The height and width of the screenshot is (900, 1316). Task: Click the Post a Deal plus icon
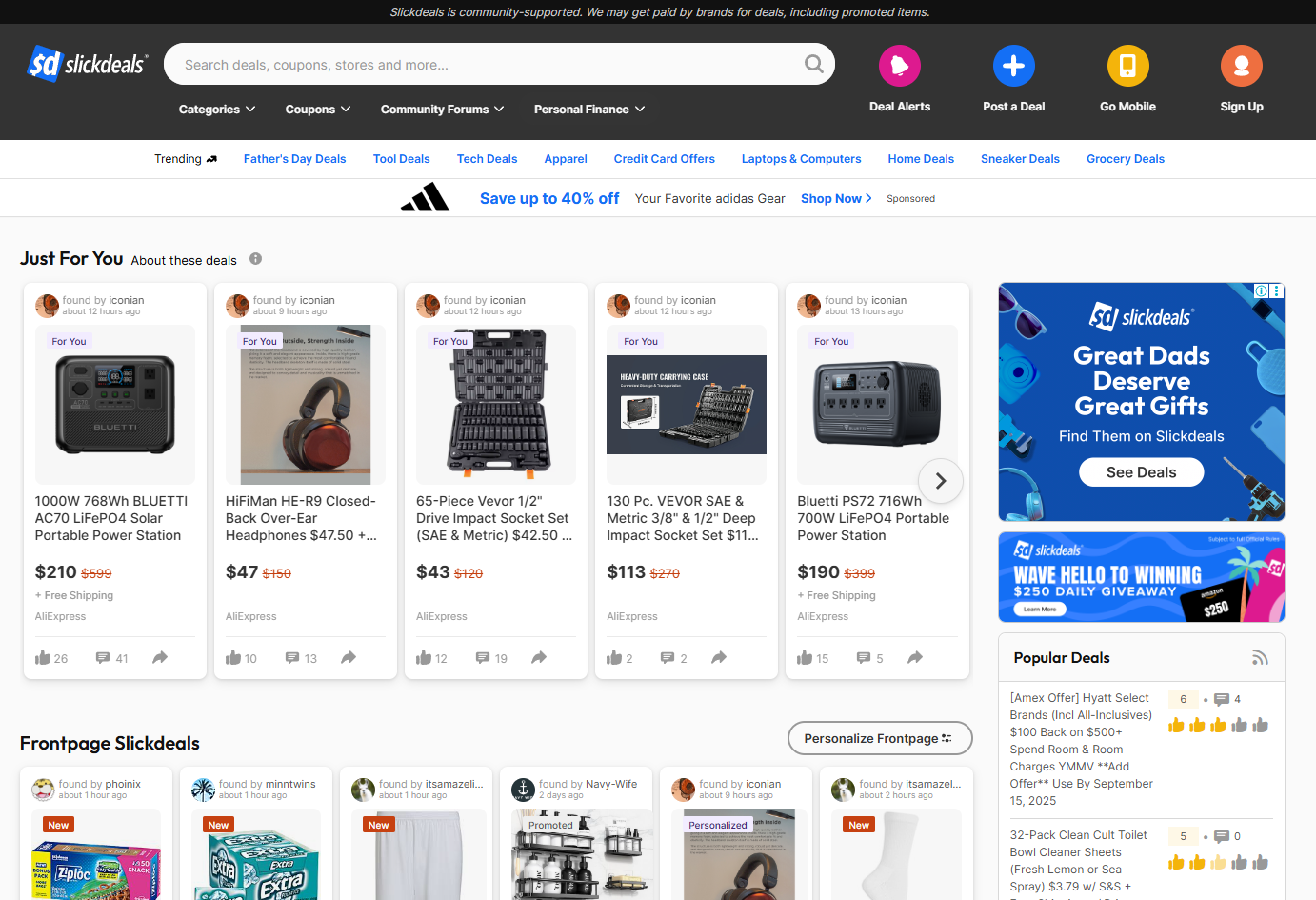1013,66
